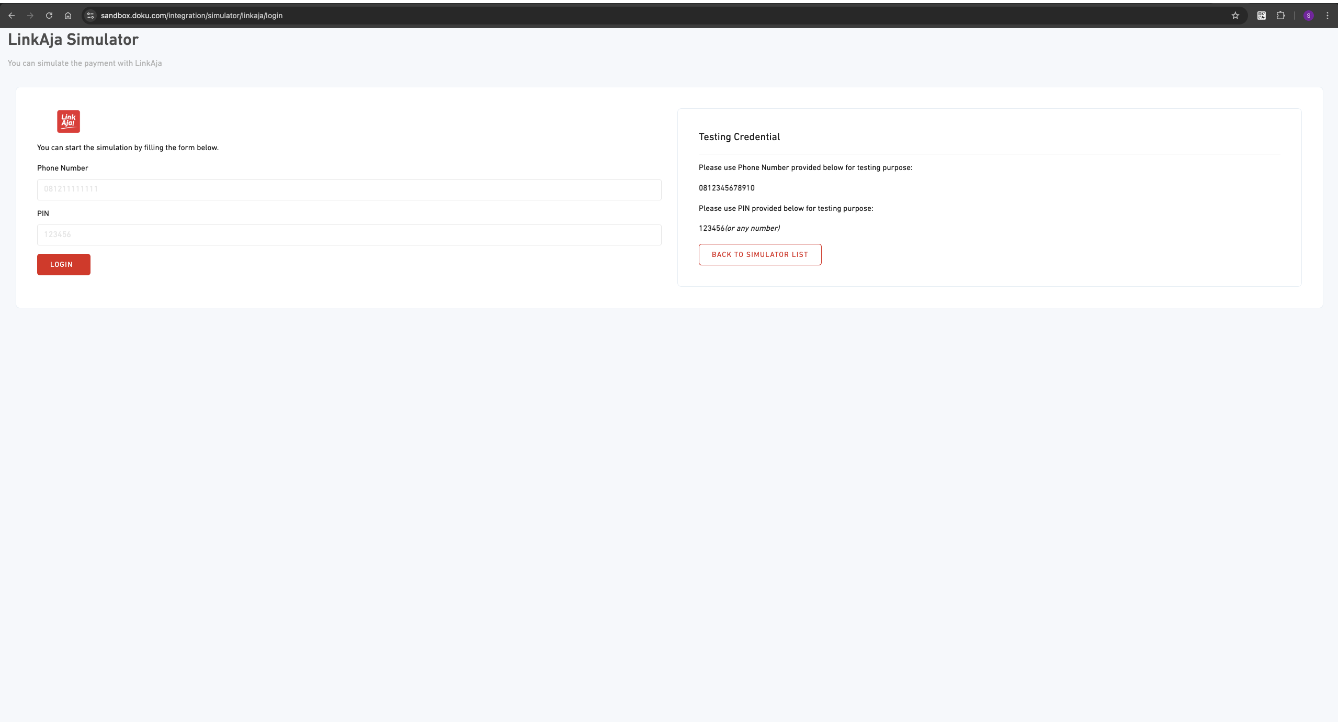Click the Testing Credential heading
The width and height of the screenshot is (1338, 722).
point(739,137)
